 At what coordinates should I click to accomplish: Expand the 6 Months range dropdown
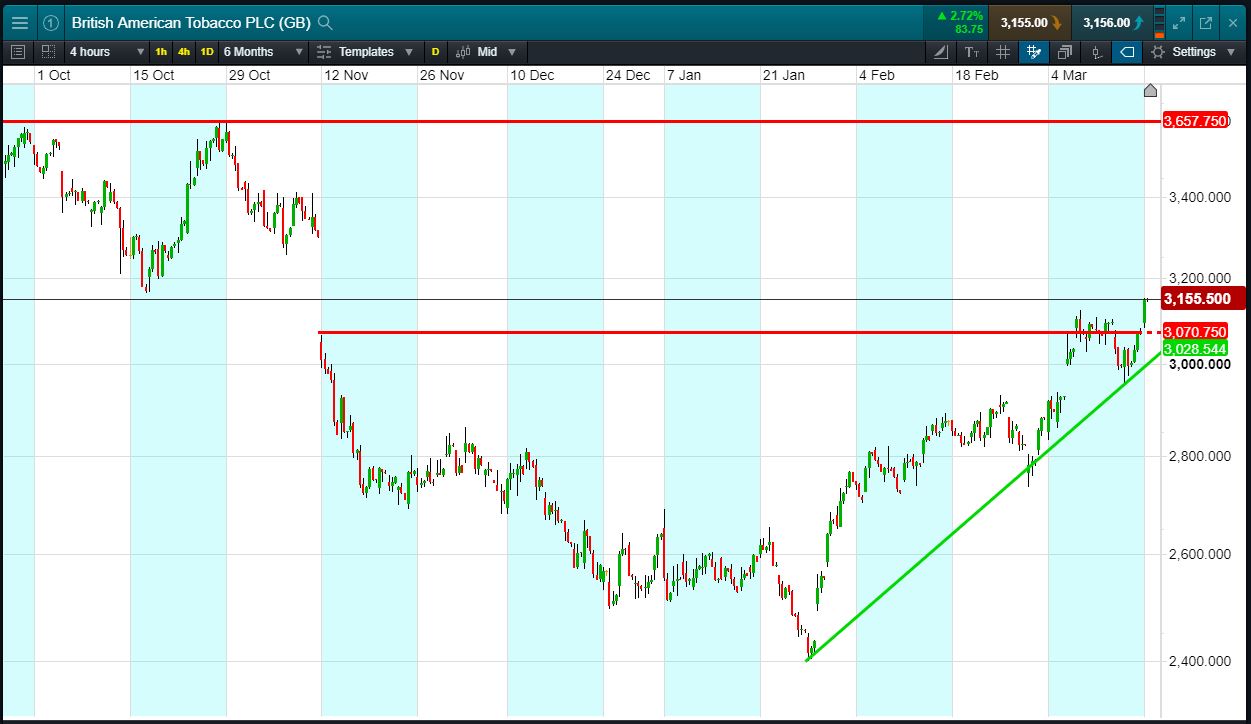[263, 52]
